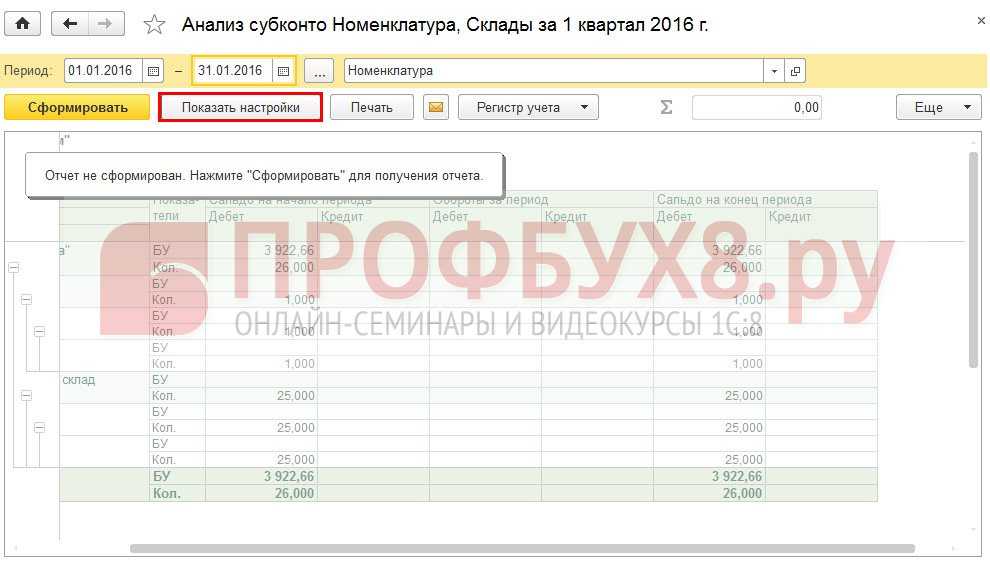Navigate back with the left arrow
990x561 pixels.
pos(69,24)
